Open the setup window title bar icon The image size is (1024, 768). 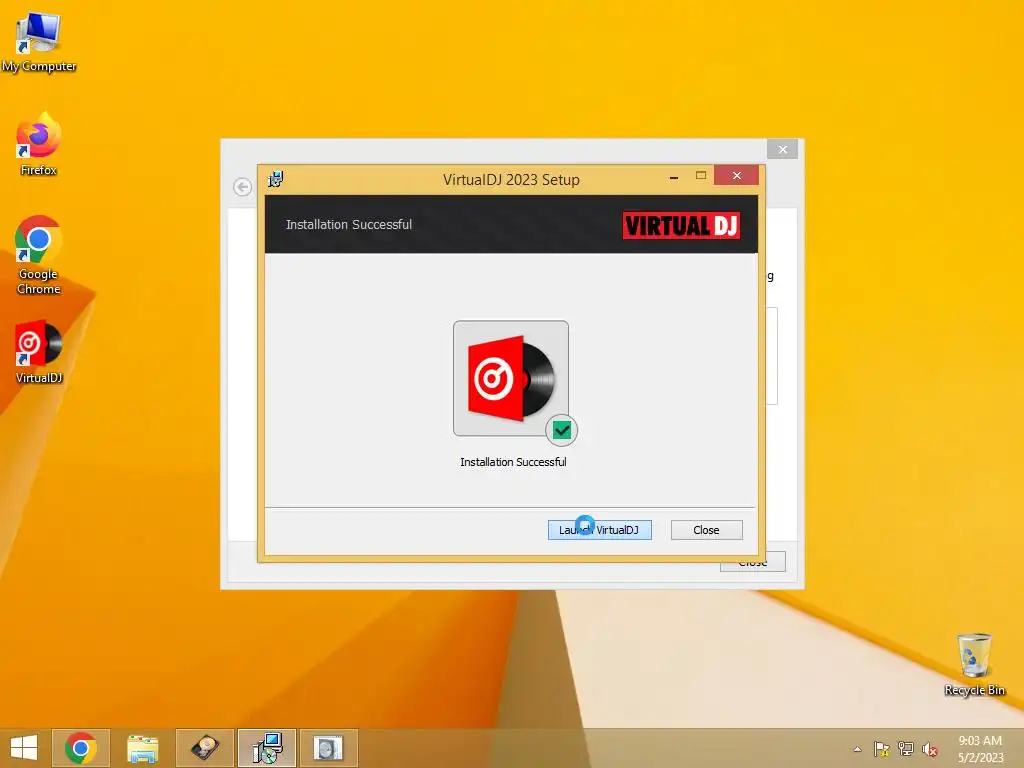tap(276, 178)
